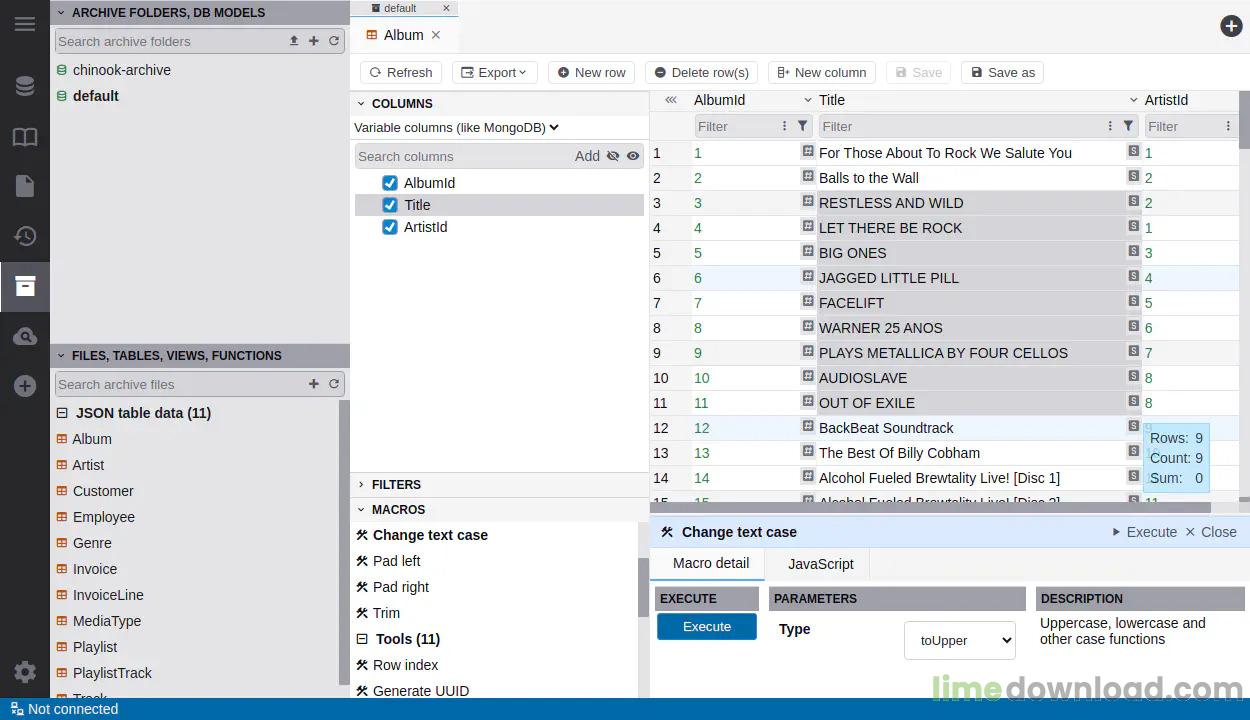Collapse the Tools (11) macro group
Image resolution: width=1250 pixels, height=720 pixels.
point(362,639)
